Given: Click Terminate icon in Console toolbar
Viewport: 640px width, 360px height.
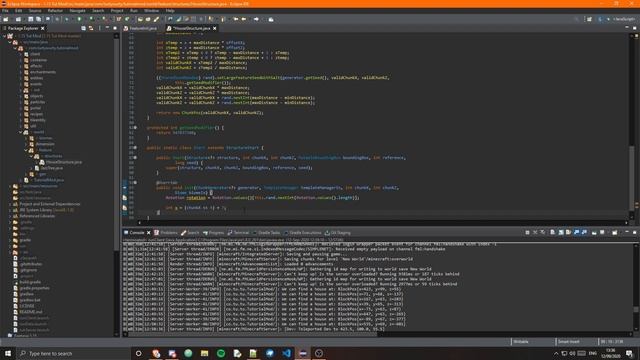Looking at the screenshot, I should pos(527,232).
